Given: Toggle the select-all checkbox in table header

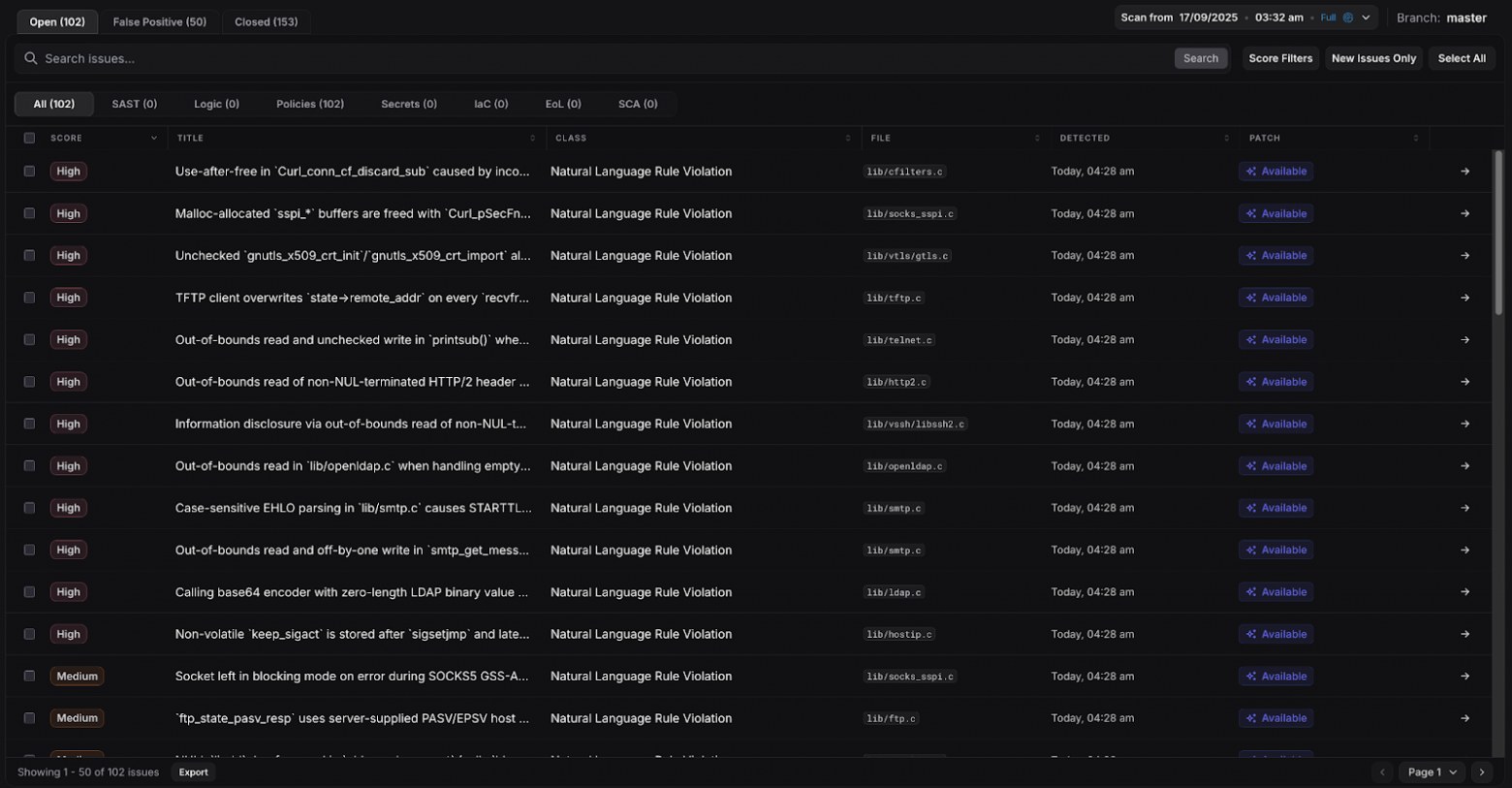Looking at the screenshot, I should point(29,139).
